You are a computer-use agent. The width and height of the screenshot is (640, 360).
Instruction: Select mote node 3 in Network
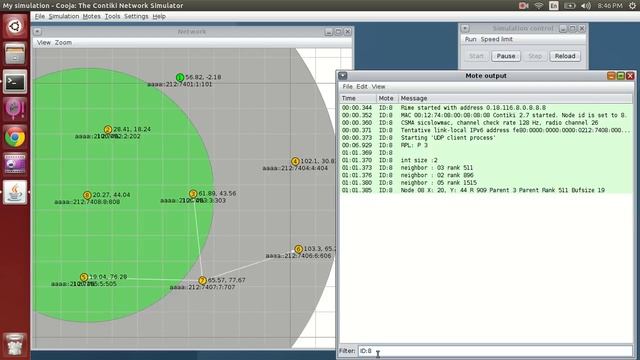point(193,194)
